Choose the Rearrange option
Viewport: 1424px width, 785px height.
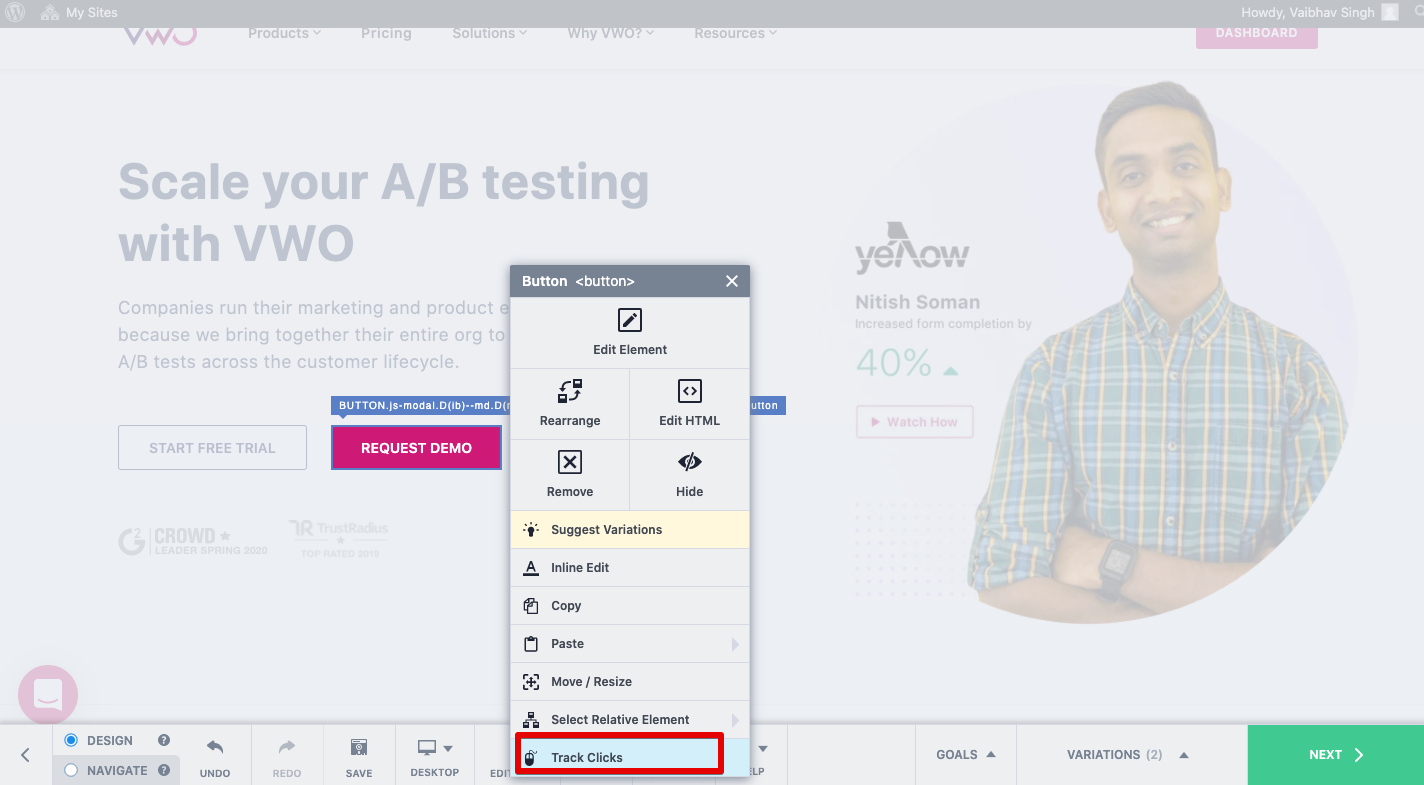click(570, 404)
